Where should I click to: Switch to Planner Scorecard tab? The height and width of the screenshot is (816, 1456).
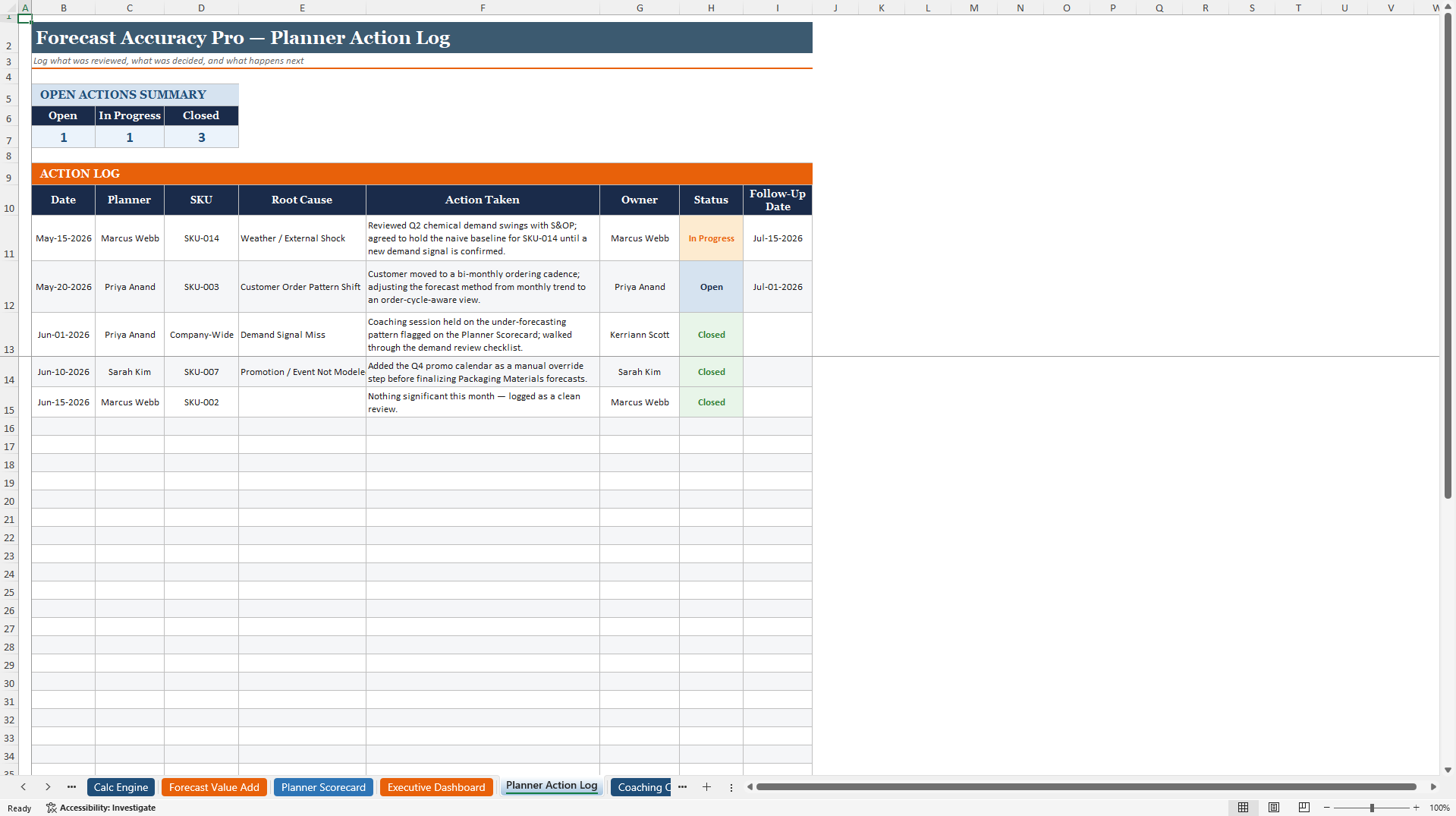click(x=323, y=787)
